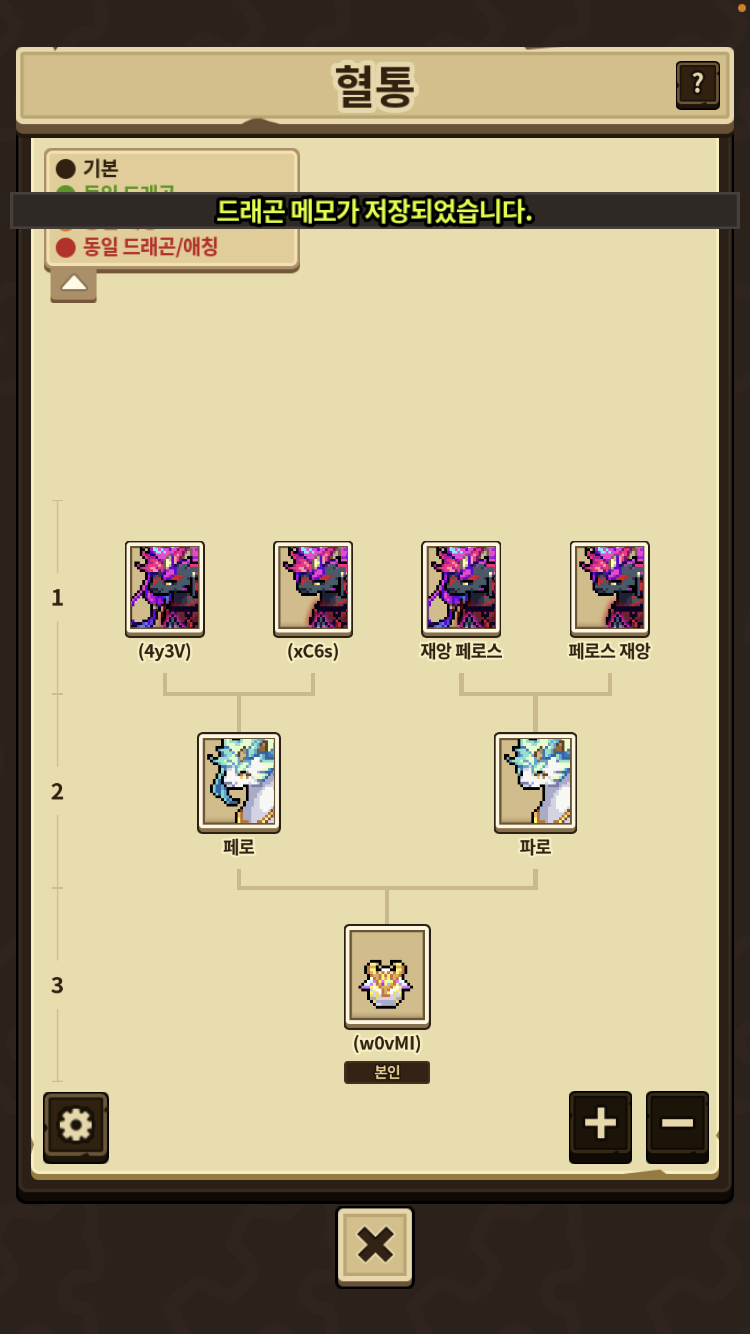This screenshot has height=1334, width=750.
Task: Click generation 2 marker on the scale
Action: click(x=57, y=792)
